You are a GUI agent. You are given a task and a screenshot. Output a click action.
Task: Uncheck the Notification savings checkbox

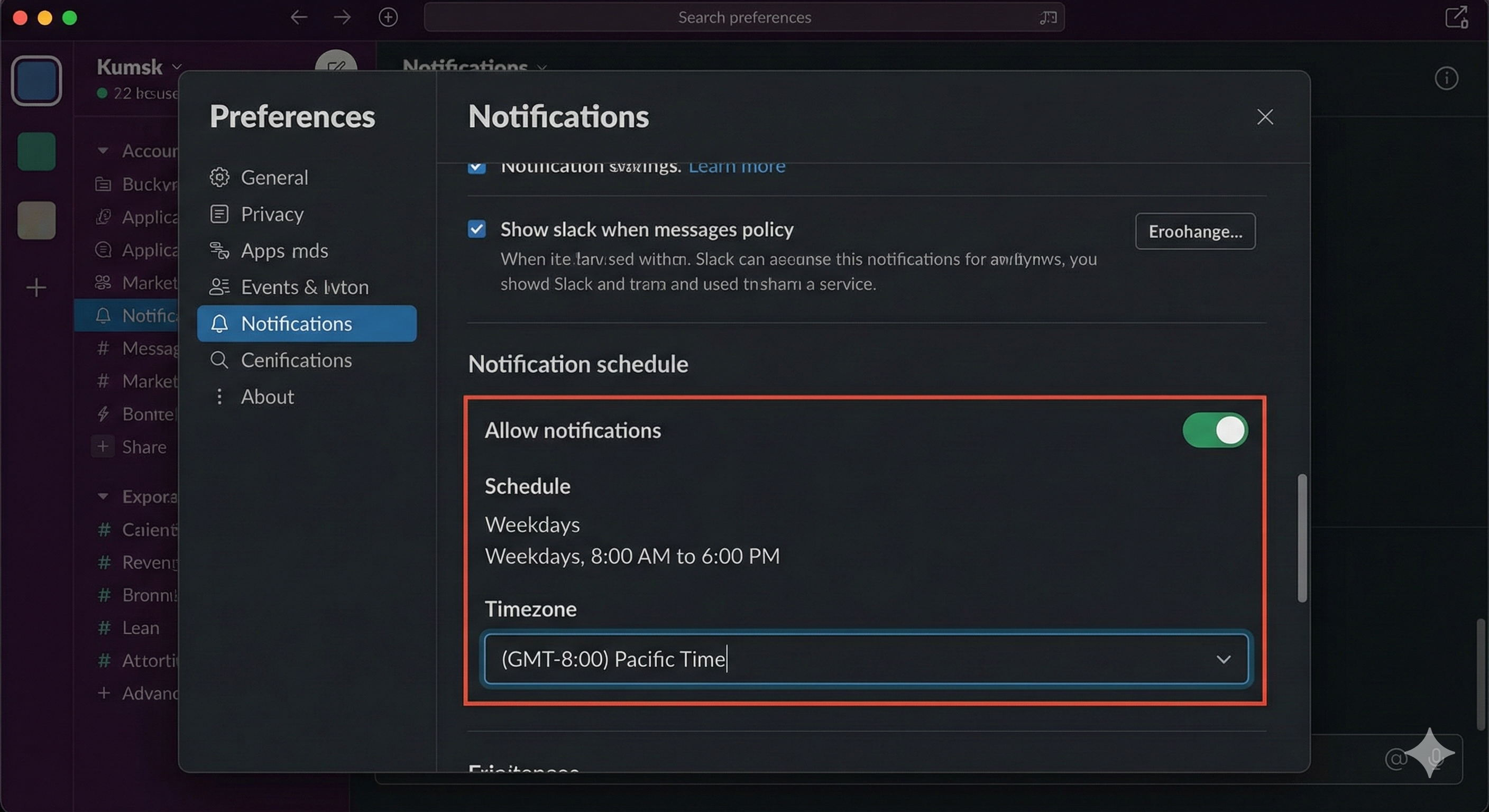[476, 167]
